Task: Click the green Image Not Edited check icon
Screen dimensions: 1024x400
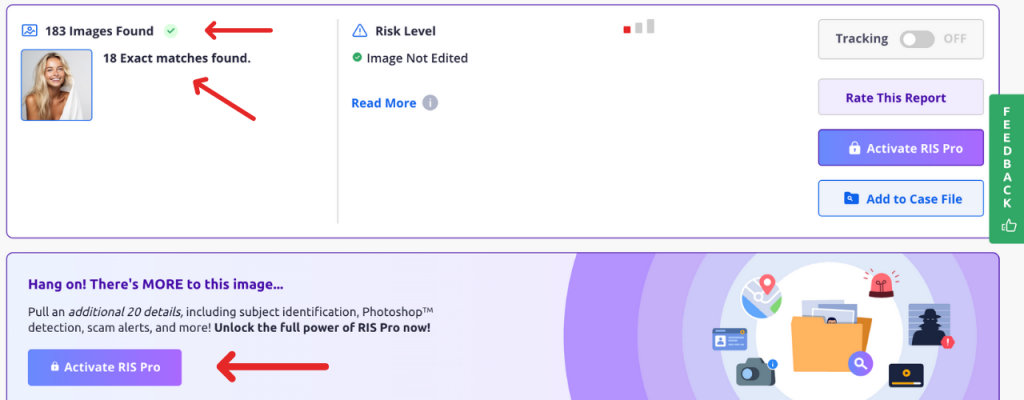Action: [x=357, y=58]
